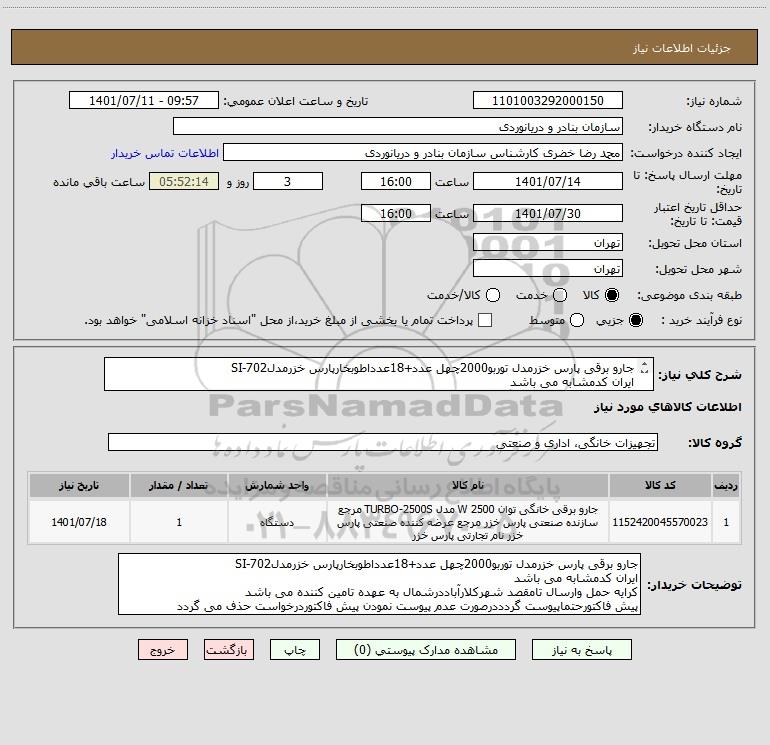This screenshot has height=745, width=770.
Task: Click the واحد شمارش column header
Action: click(x=277, y=486)
